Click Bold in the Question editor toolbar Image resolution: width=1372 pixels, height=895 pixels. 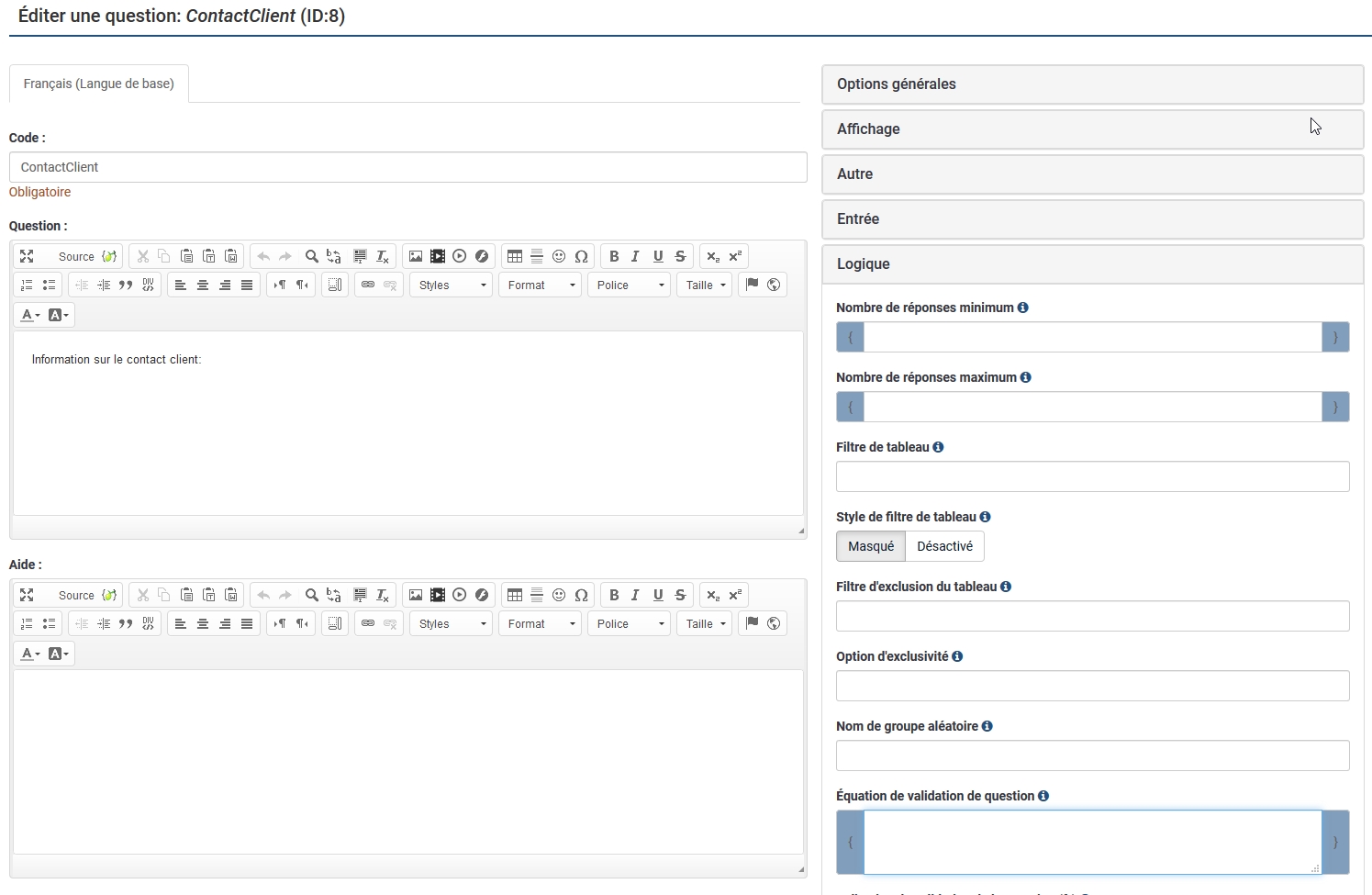point(614,257)
